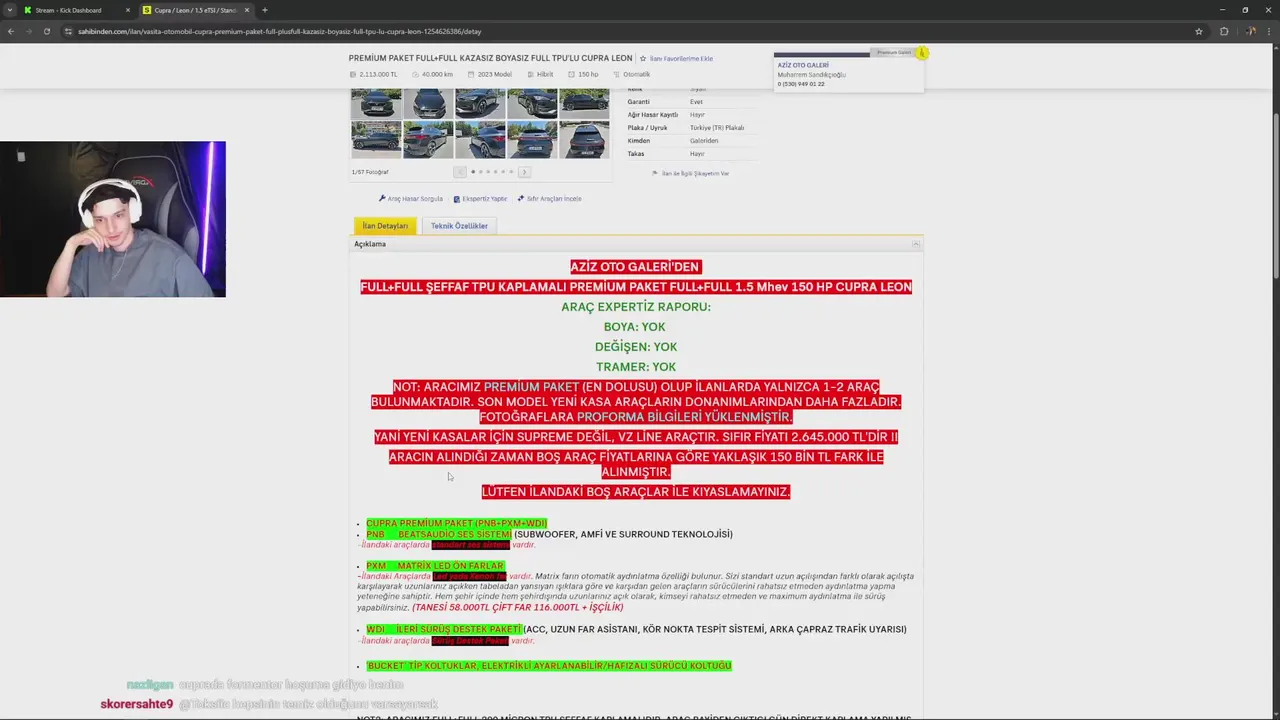Viewport: 1280px width, 720px height.
Task: Click the Ekspertiz Yaptır clipboard icon
Action: (x=457, y=199)
